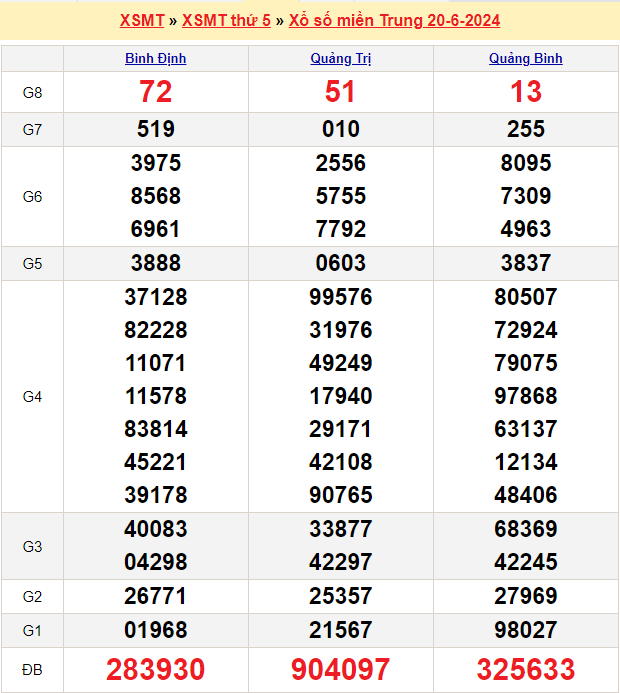Viewport: 620px width, 693px height.
Task: Select G2 result 25357
Action: pos(340,596)
